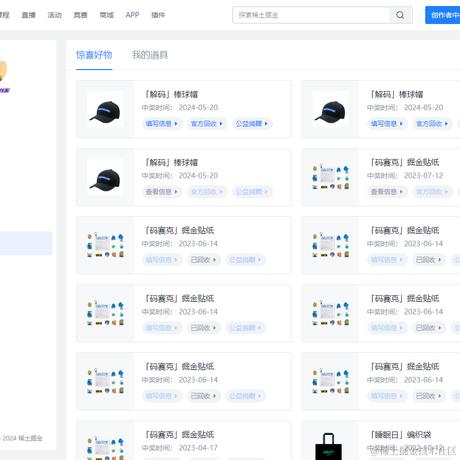Click the enabled 公益捐赠 button on 棒球帽 card
This screenshot has width=460, height=460.
tap(252, 124)
